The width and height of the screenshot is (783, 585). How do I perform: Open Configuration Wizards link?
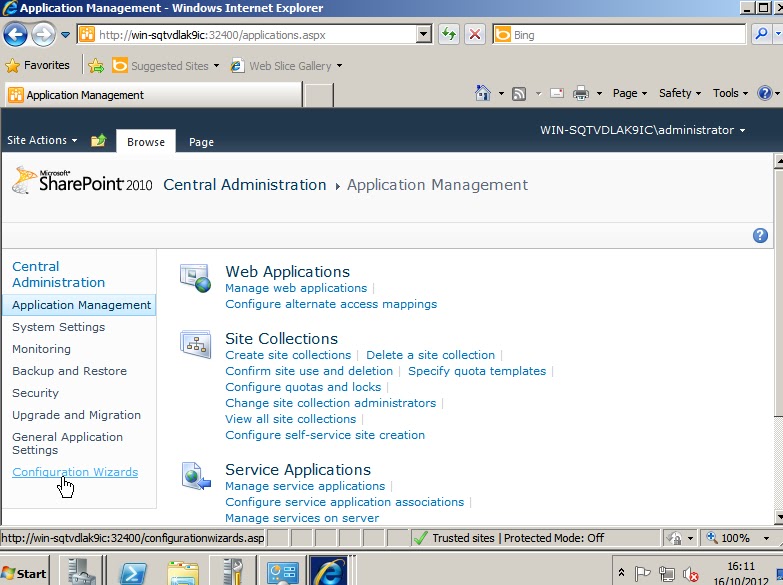(75, 472)
